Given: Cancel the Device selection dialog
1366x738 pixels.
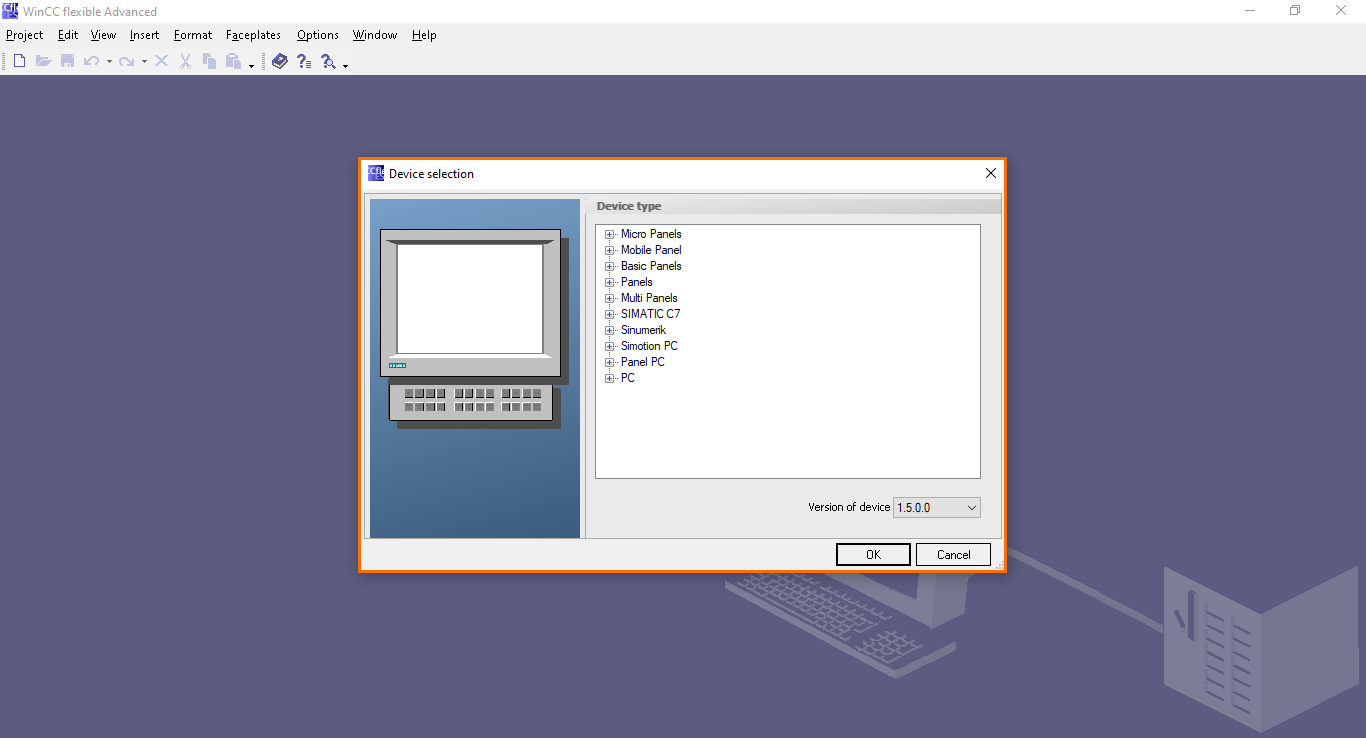Looking at the screenshot, I should pos(954,555).
